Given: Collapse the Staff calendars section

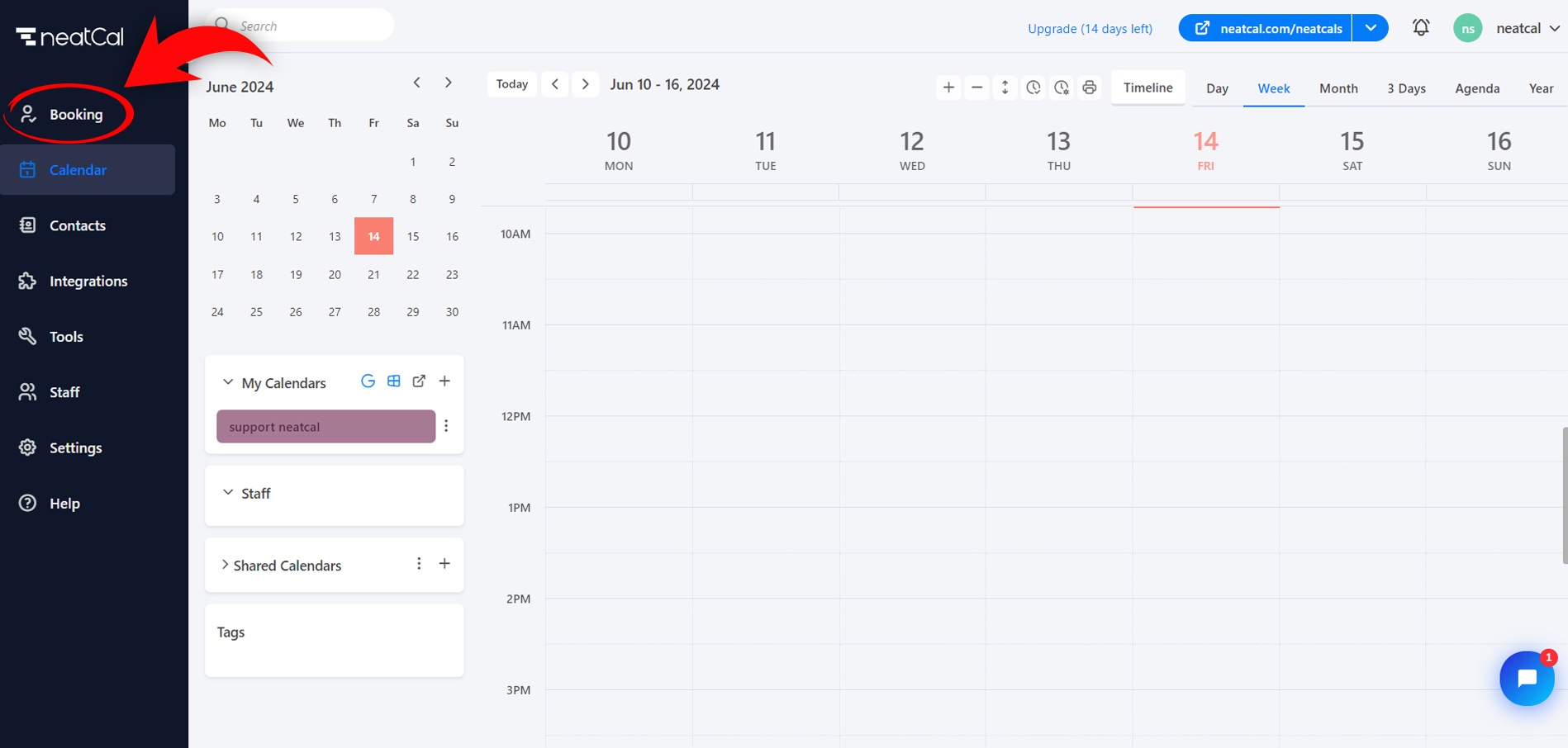Looking at the screenshot, I should [x=228, y=493].
